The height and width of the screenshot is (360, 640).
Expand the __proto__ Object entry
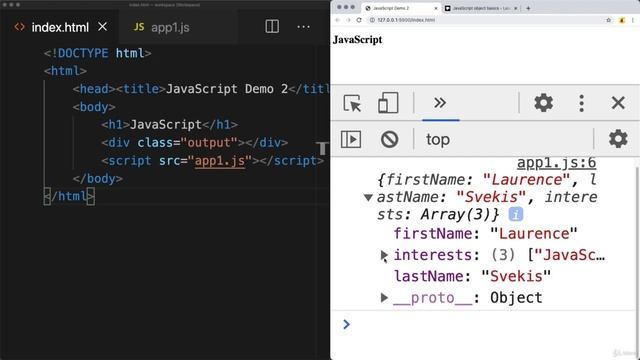[x=384, y=298]
